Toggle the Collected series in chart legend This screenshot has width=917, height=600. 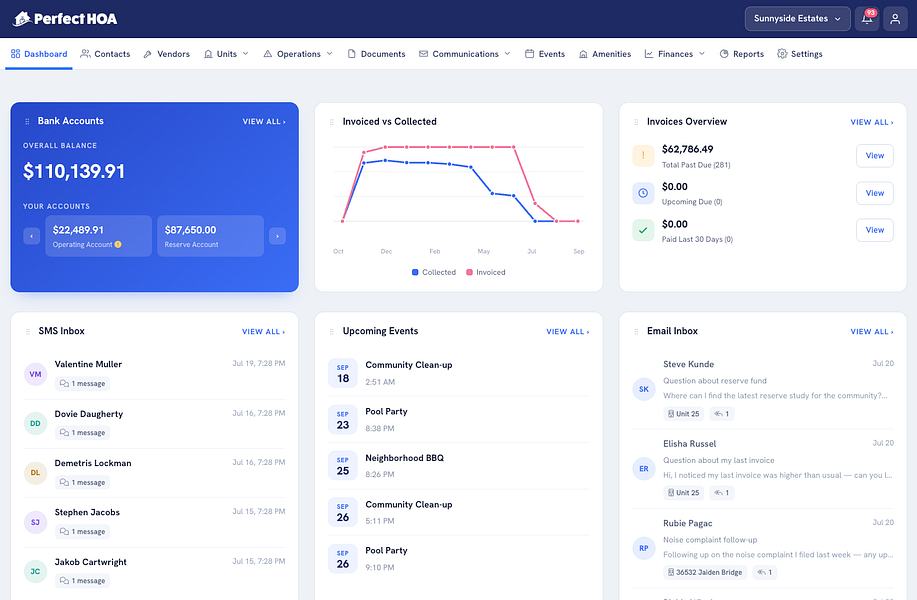click(x=434, y=273)
